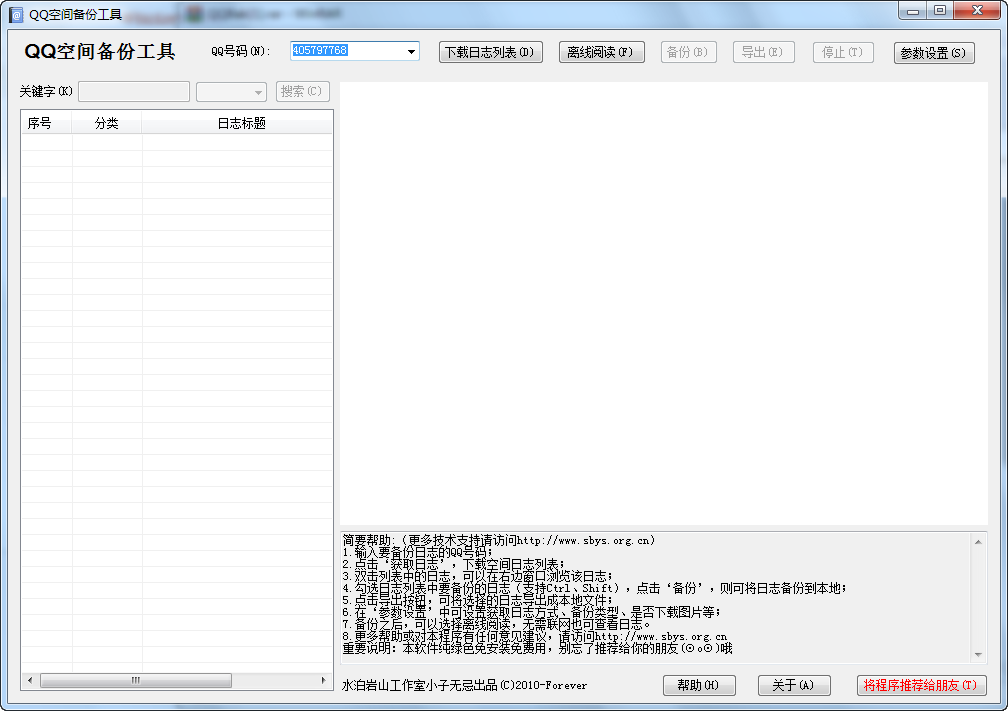Screen dimensions: 1008x711
Task: Click 水泊岩山工作室小子无忌出品 copyright text
Action: (464, 685)
